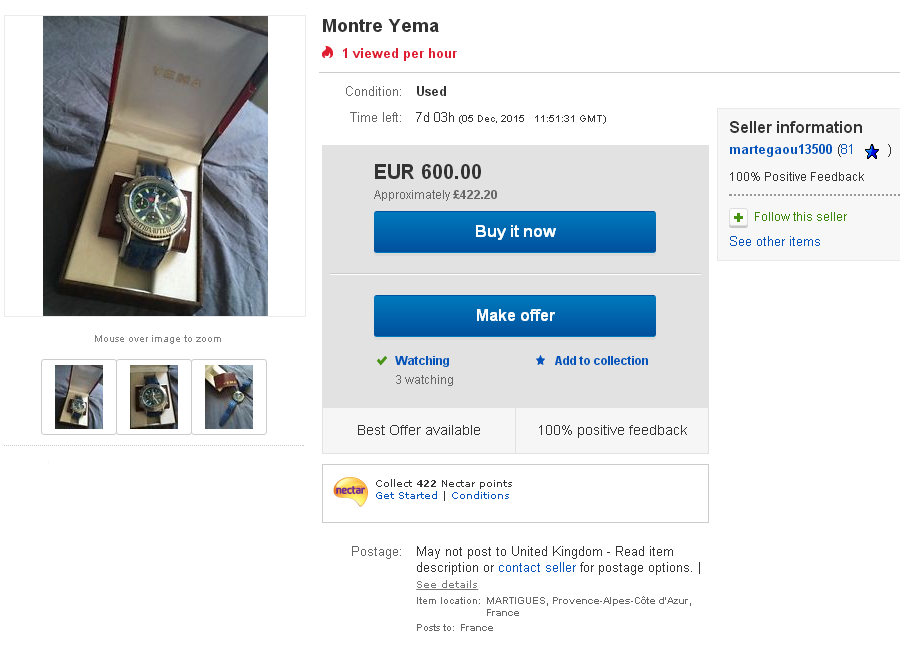Open Add to collection link
The height and width of the screenshot is (645, 900).
[601, 361]
